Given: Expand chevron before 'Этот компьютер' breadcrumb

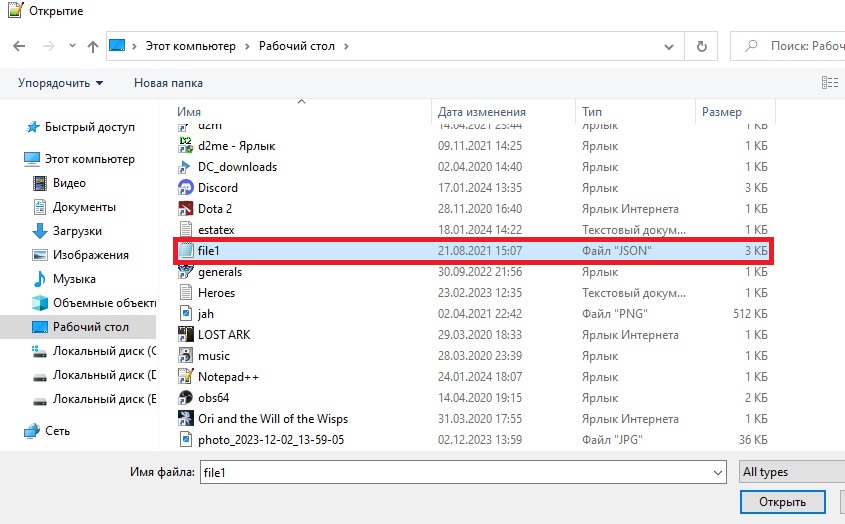Looking at the screenshot, I should click(x=134, y=46).
